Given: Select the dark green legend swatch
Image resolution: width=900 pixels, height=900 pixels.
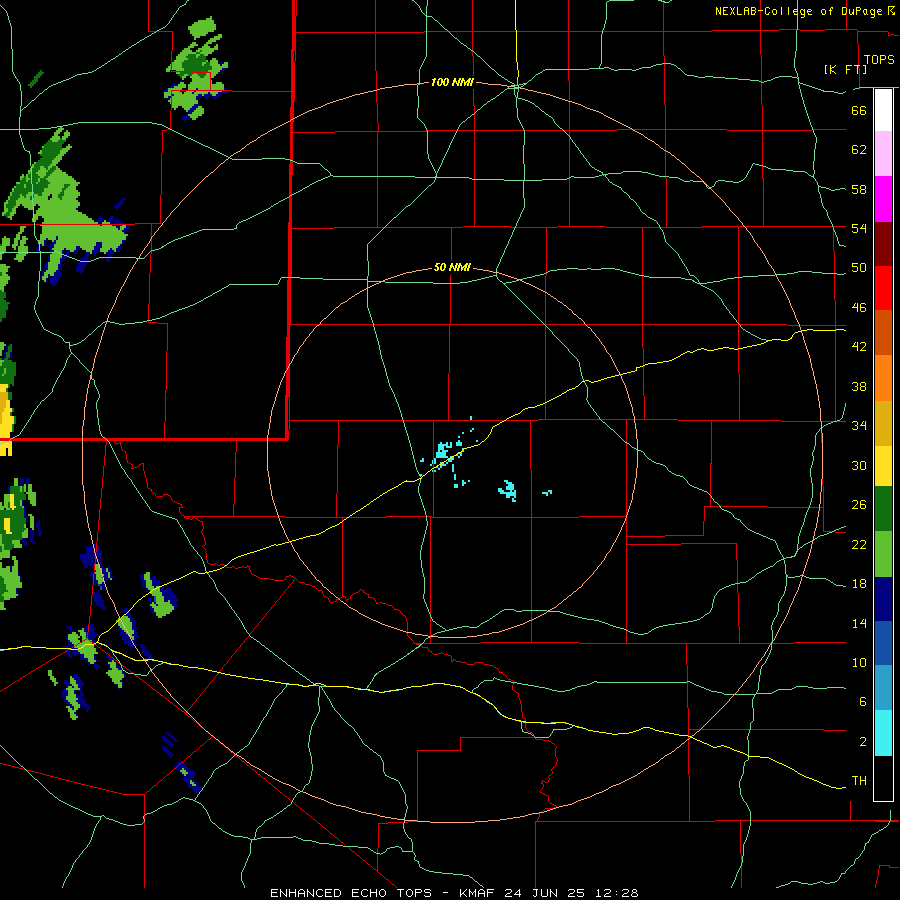Looking at the screenshot, I should coord(883,509).
